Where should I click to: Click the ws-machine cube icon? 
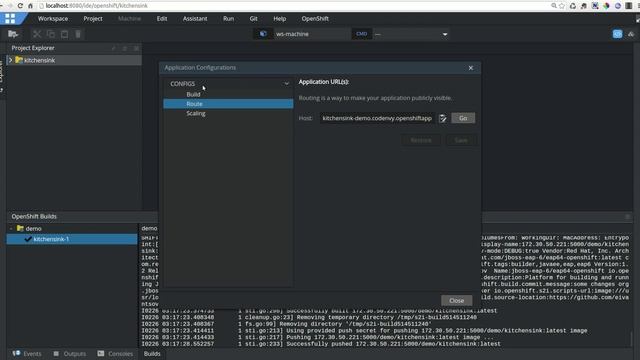coord(263,34)
